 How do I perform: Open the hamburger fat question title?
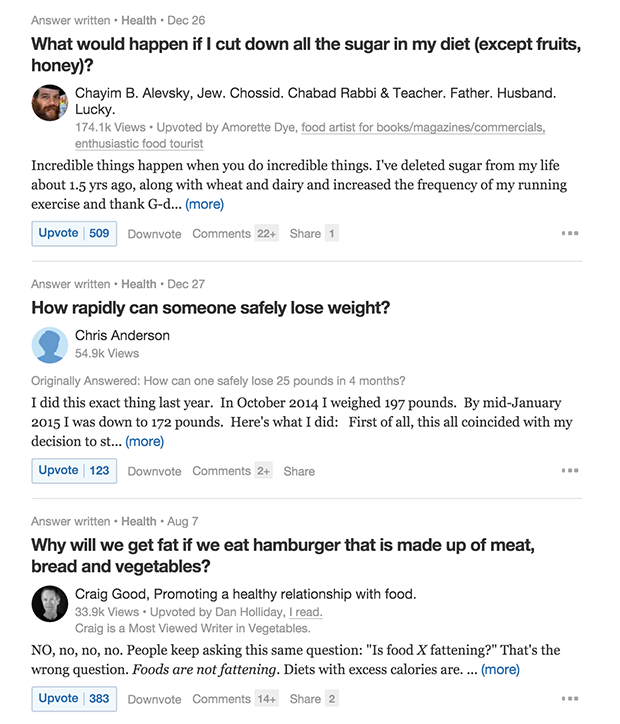[x=283, y=555]
